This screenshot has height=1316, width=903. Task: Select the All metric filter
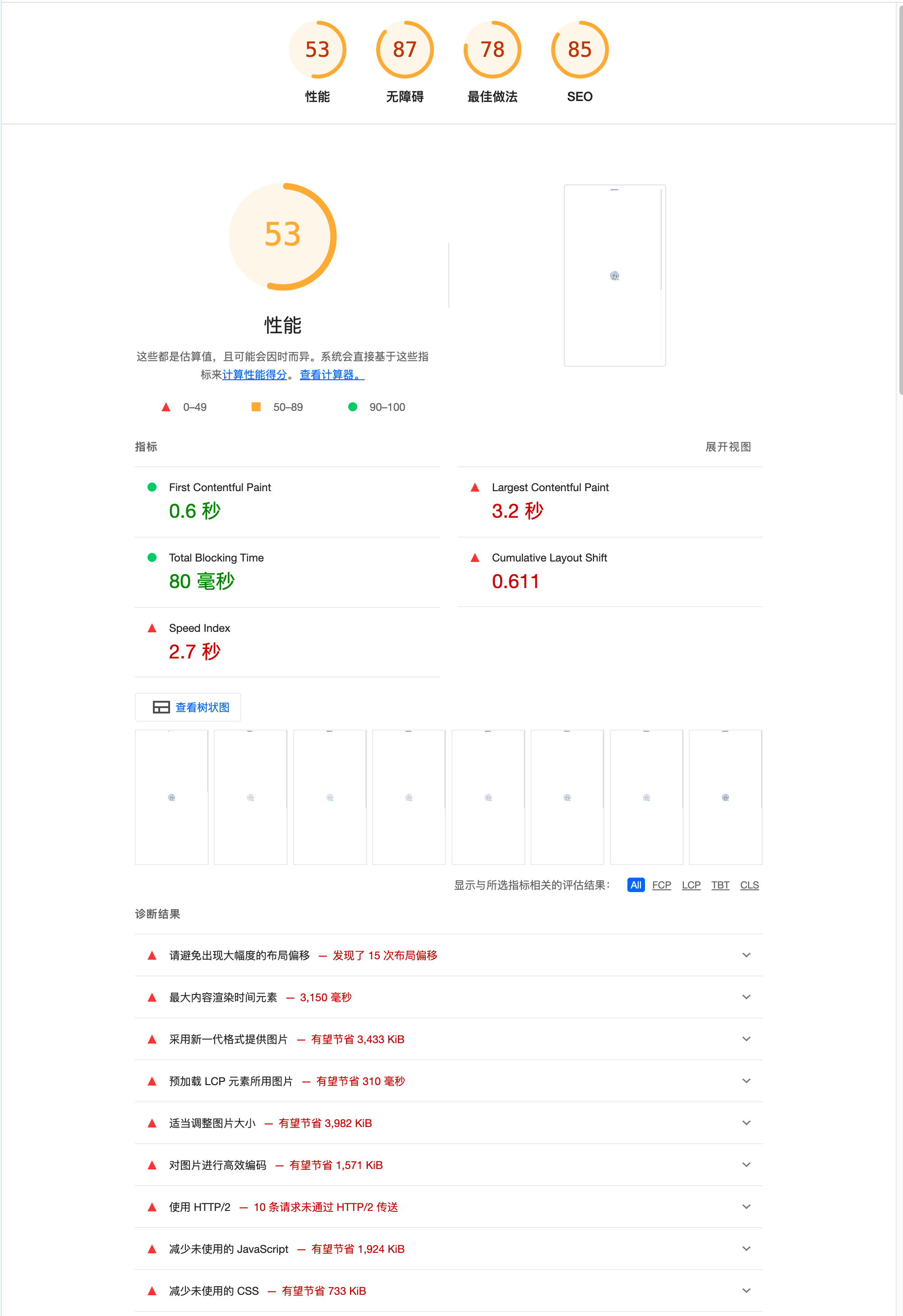coord(636,885)
